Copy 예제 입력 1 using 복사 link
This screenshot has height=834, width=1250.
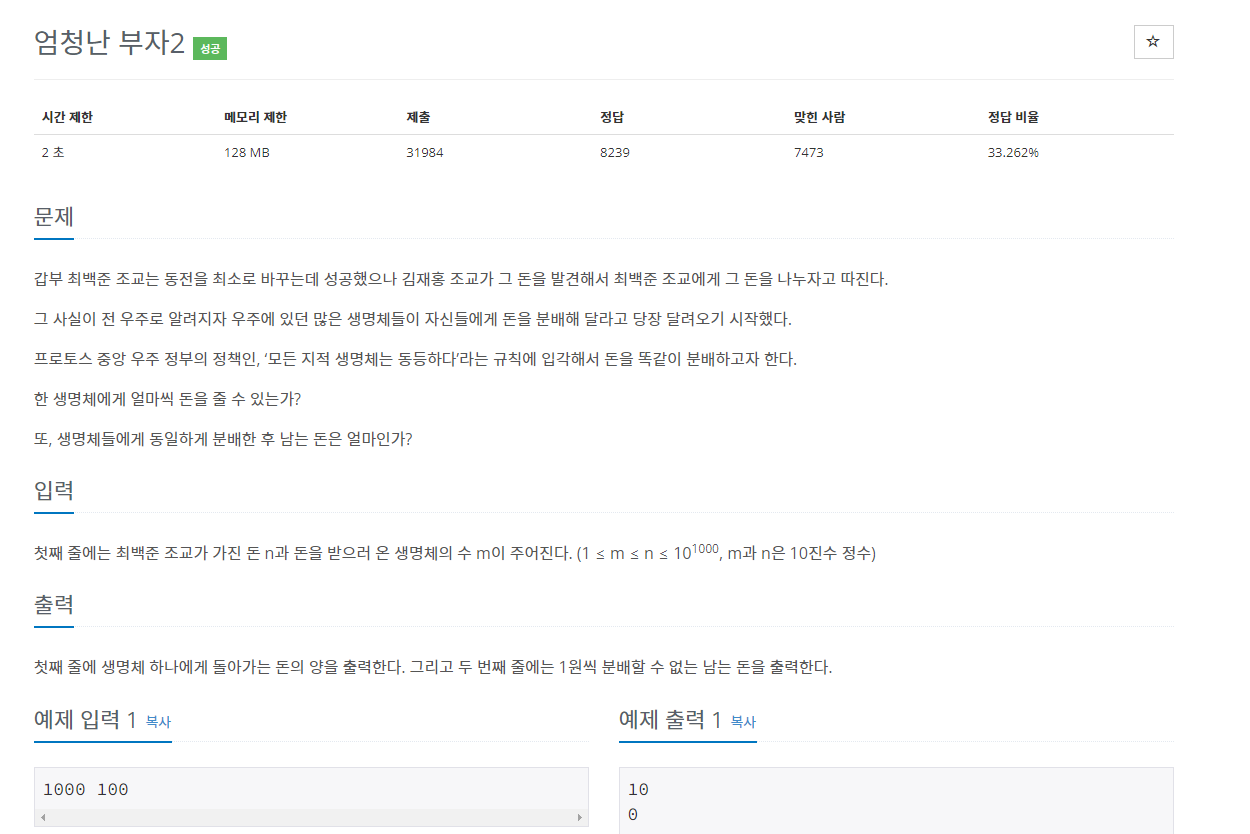[x=158, y=721]
